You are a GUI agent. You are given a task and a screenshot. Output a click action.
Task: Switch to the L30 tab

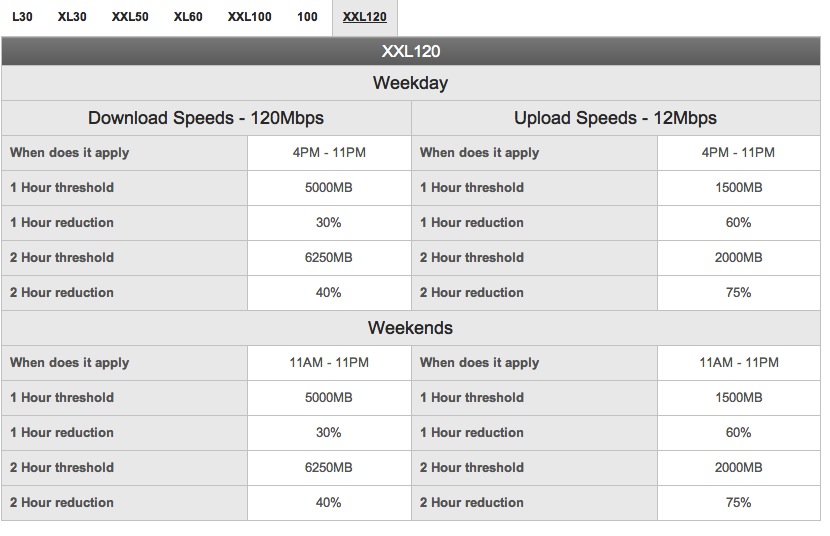22,17
